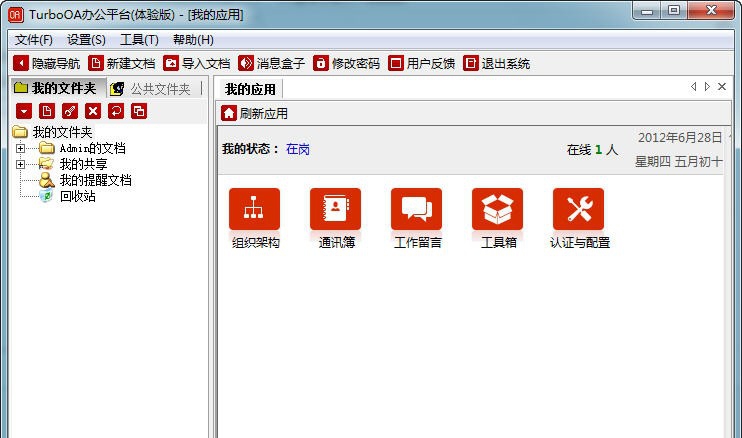Click the 在岗 status link
Viewport: 742px width, 438px height.
pos(298,149)
